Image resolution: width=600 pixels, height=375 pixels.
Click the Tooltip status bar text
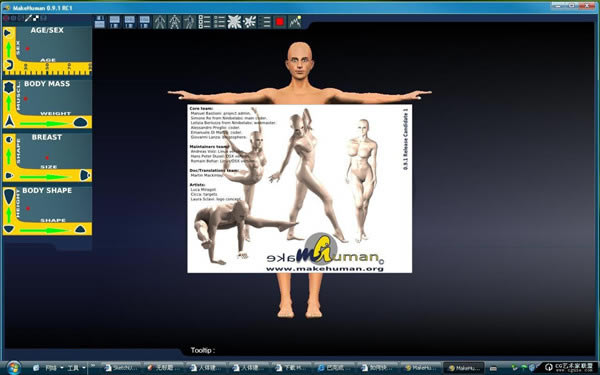pyautogui.click(x=203, y=350)
